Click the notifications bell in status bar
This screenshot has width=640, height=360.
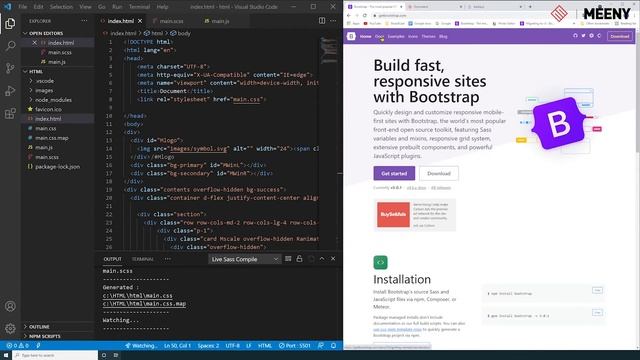click(333, 345)
